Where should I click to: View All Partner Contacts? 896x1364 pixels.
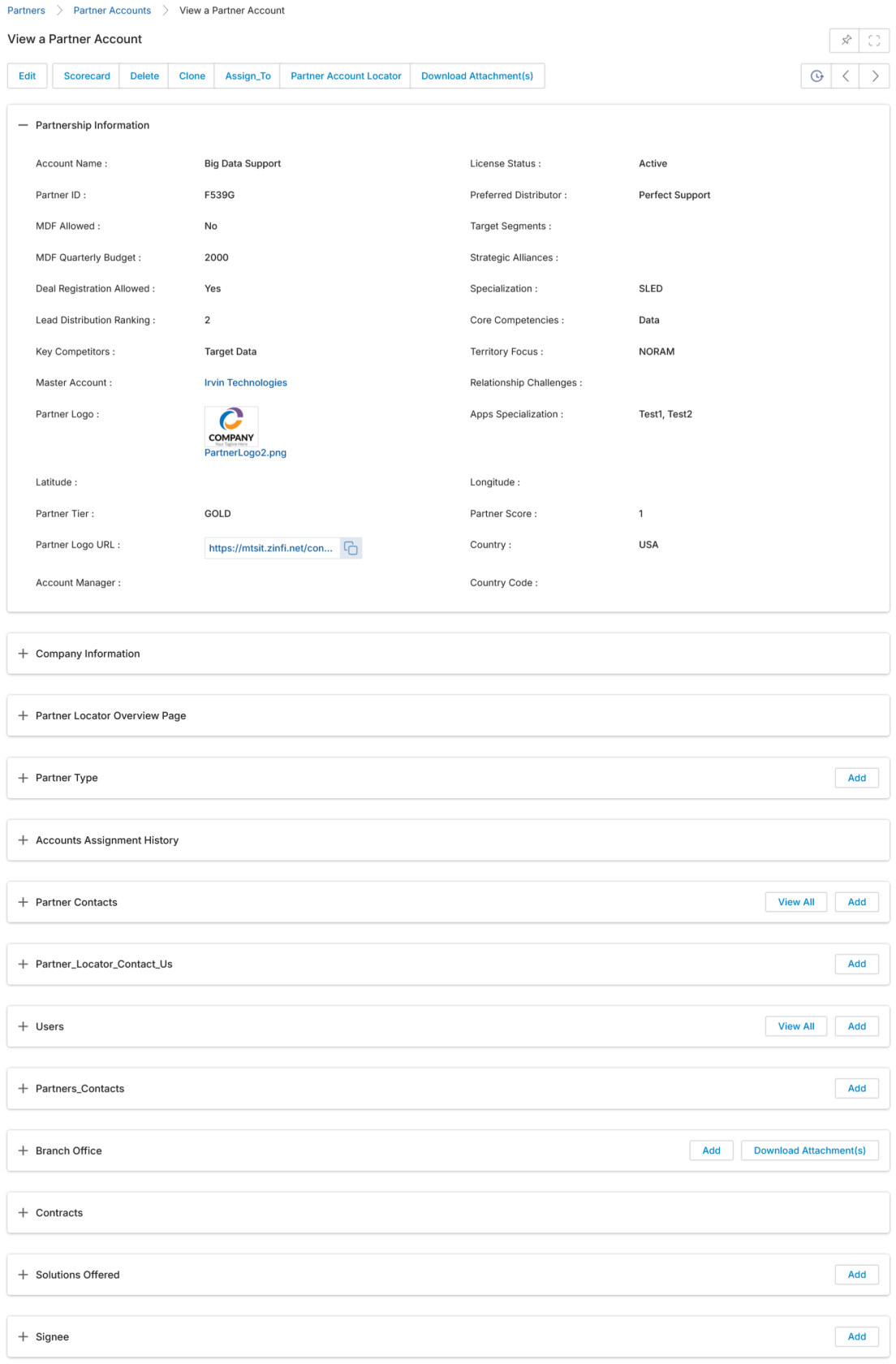click(796, 902)
